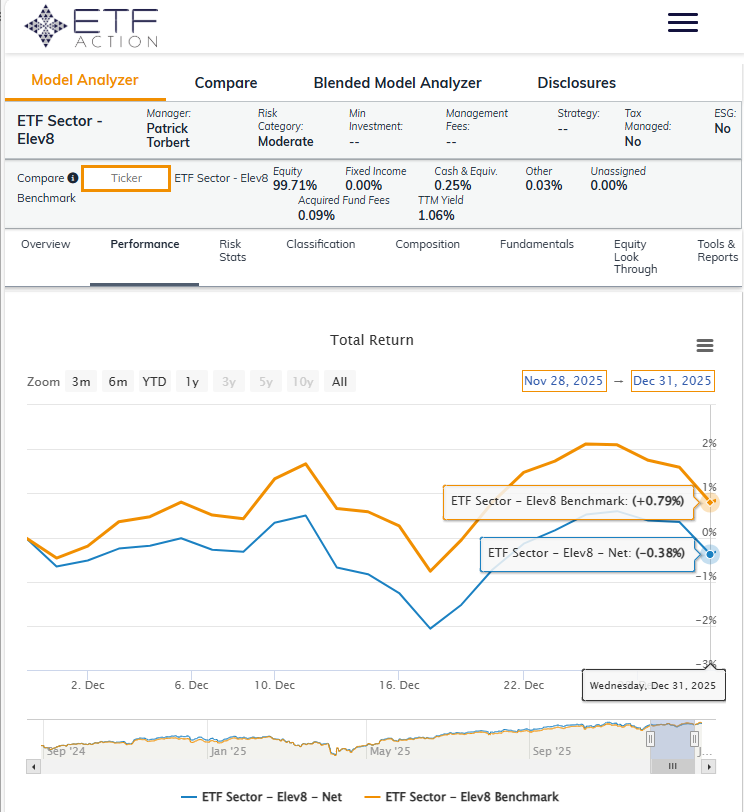Click the Compare Benchmark info icon
Image resolution: width=744 pixels, height=812 pixels.
[x=73, y=178]
